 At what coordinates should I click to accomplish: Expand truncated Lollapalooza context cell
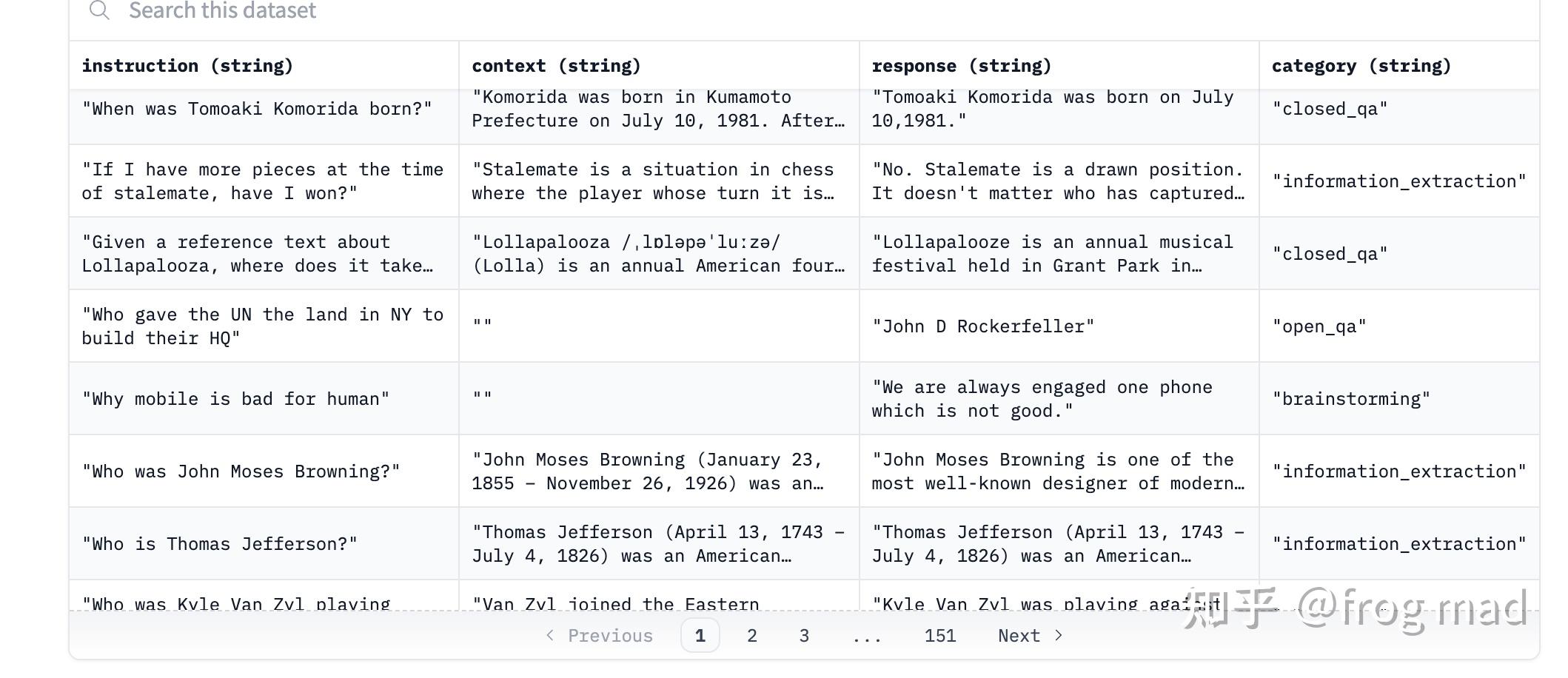[658, 254]
